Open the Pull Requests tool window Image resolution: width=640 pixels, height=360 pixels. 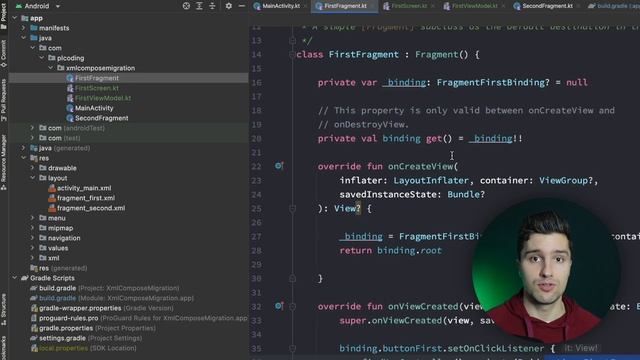tap(4, 100)
